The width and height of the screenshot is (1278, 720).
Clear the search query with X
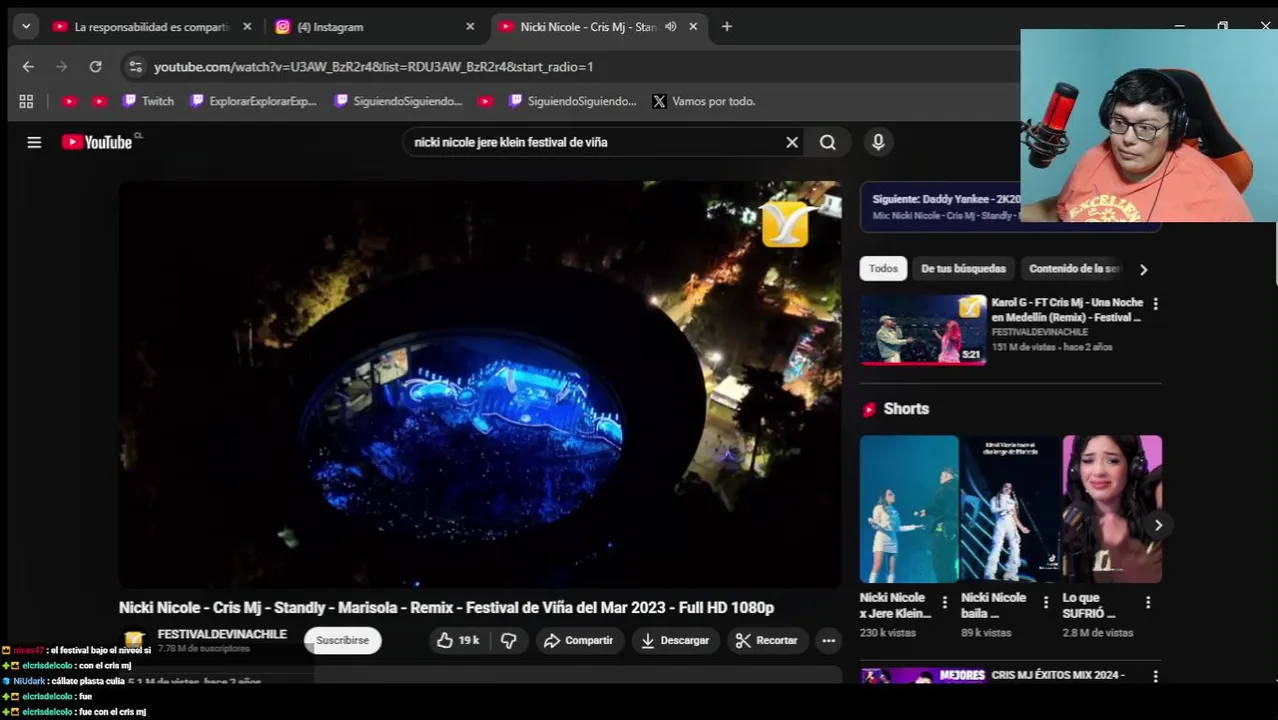[792, 142]
